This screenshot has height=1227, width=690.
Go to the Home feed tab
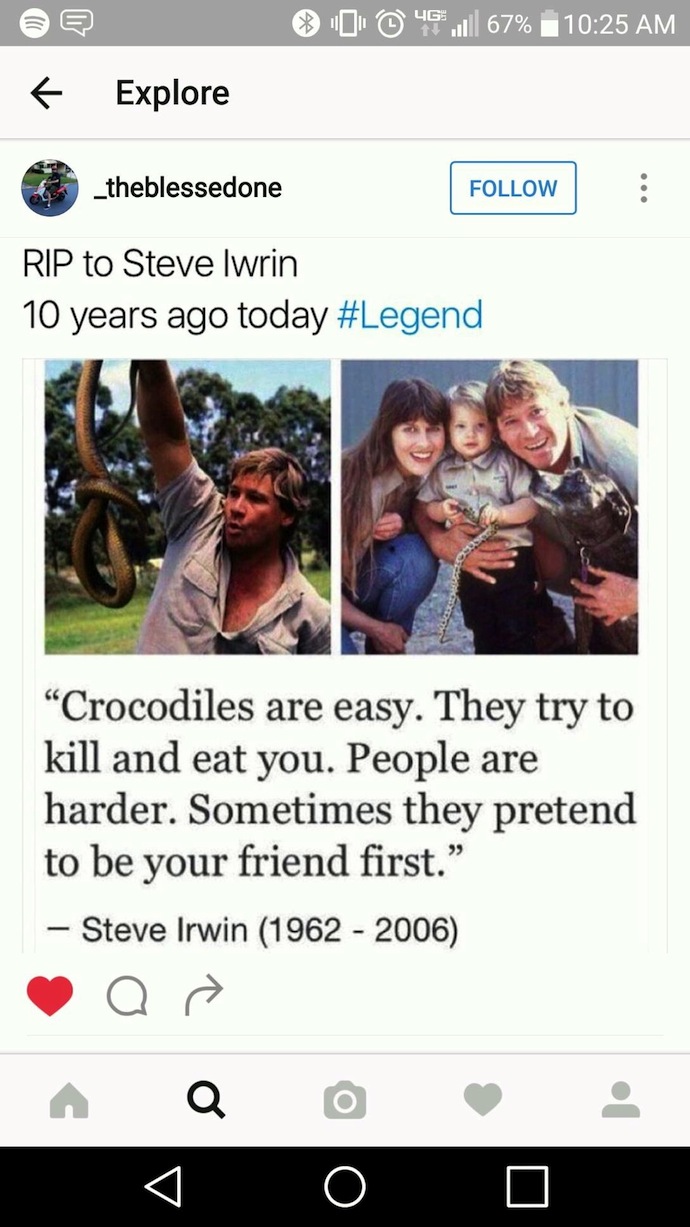click(69, 1100)
